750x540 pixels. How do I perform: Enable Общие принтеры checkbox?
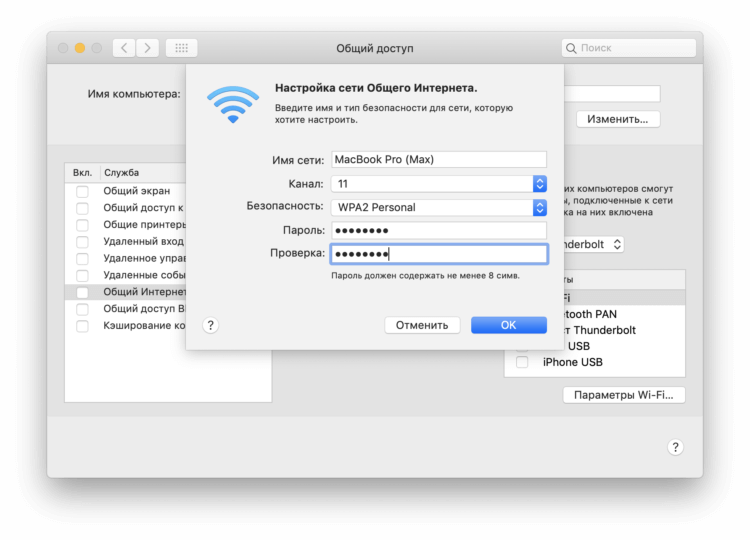[x=82, y=225]
